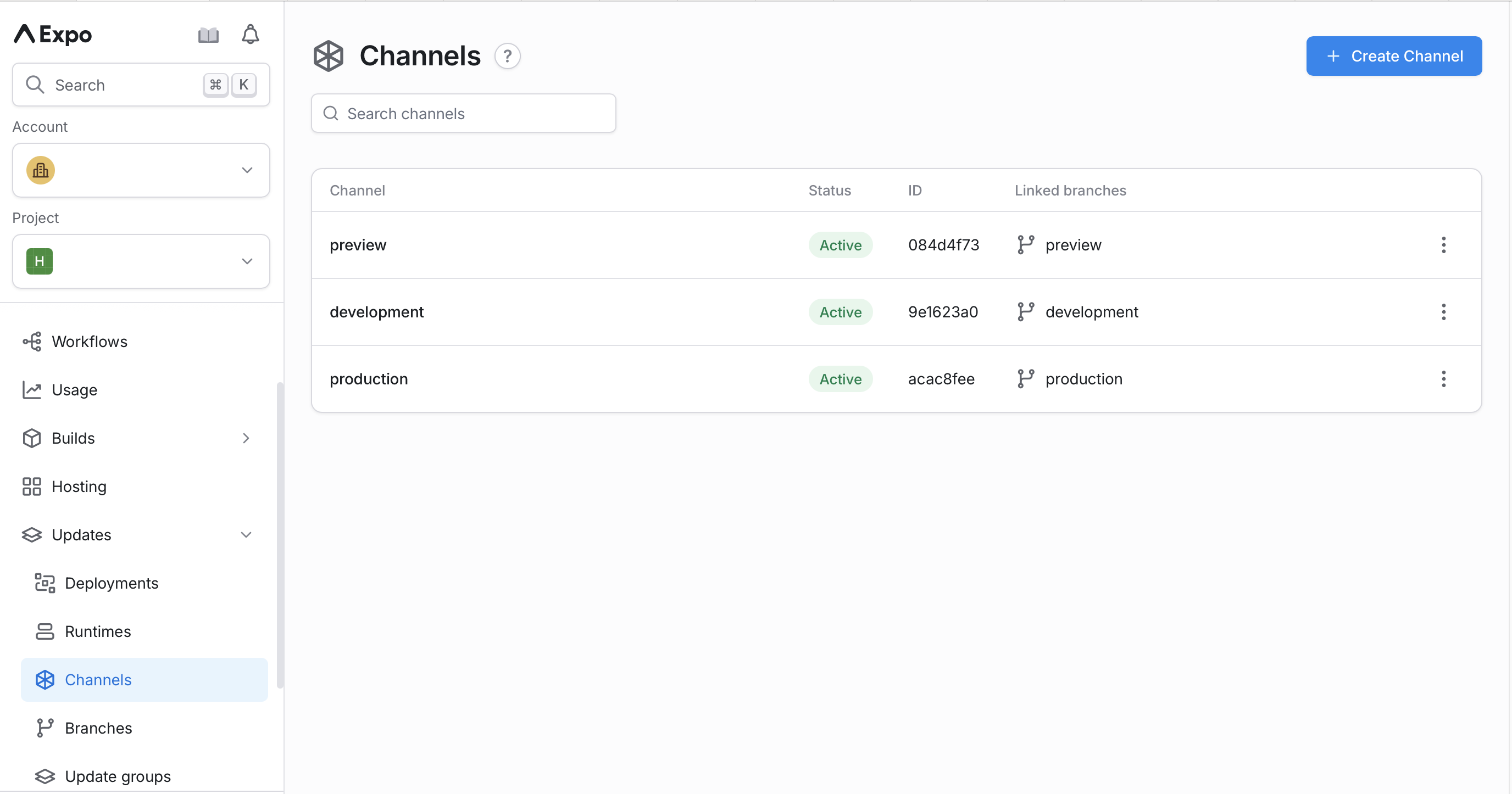Click the Hosting grid icon
The width and height of the screenshot is (1512, 794).
[x=32, y=487]
